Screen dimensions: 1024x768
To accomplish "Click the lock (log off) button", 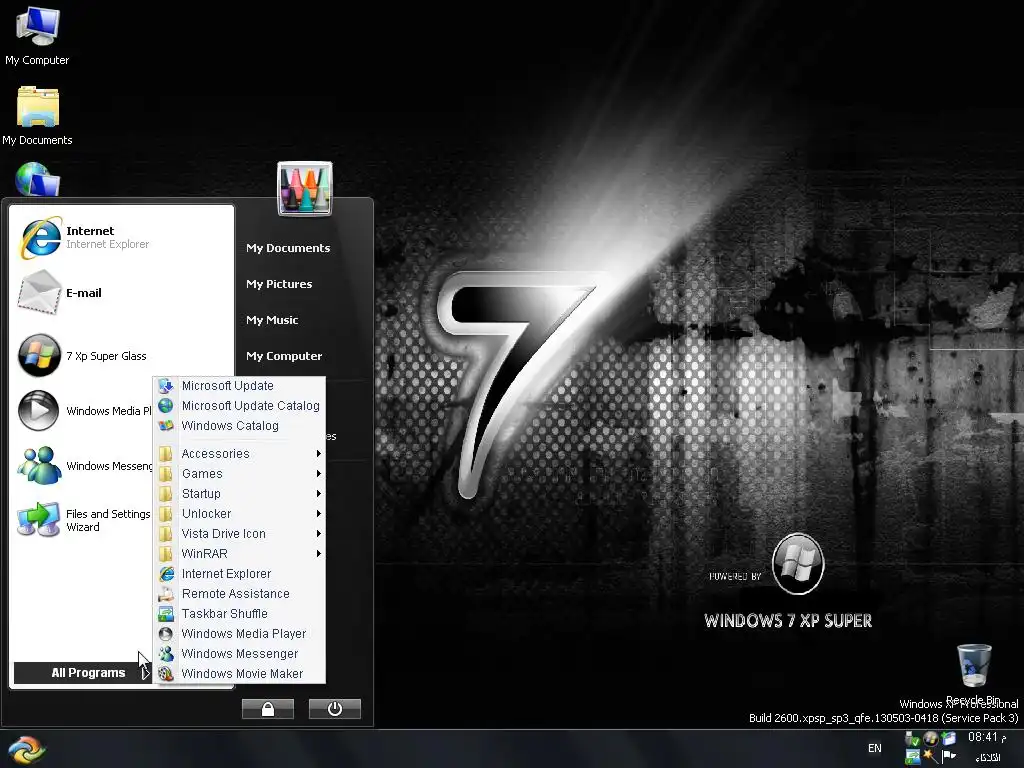I will pyautogui.click(x=268, y=709).
